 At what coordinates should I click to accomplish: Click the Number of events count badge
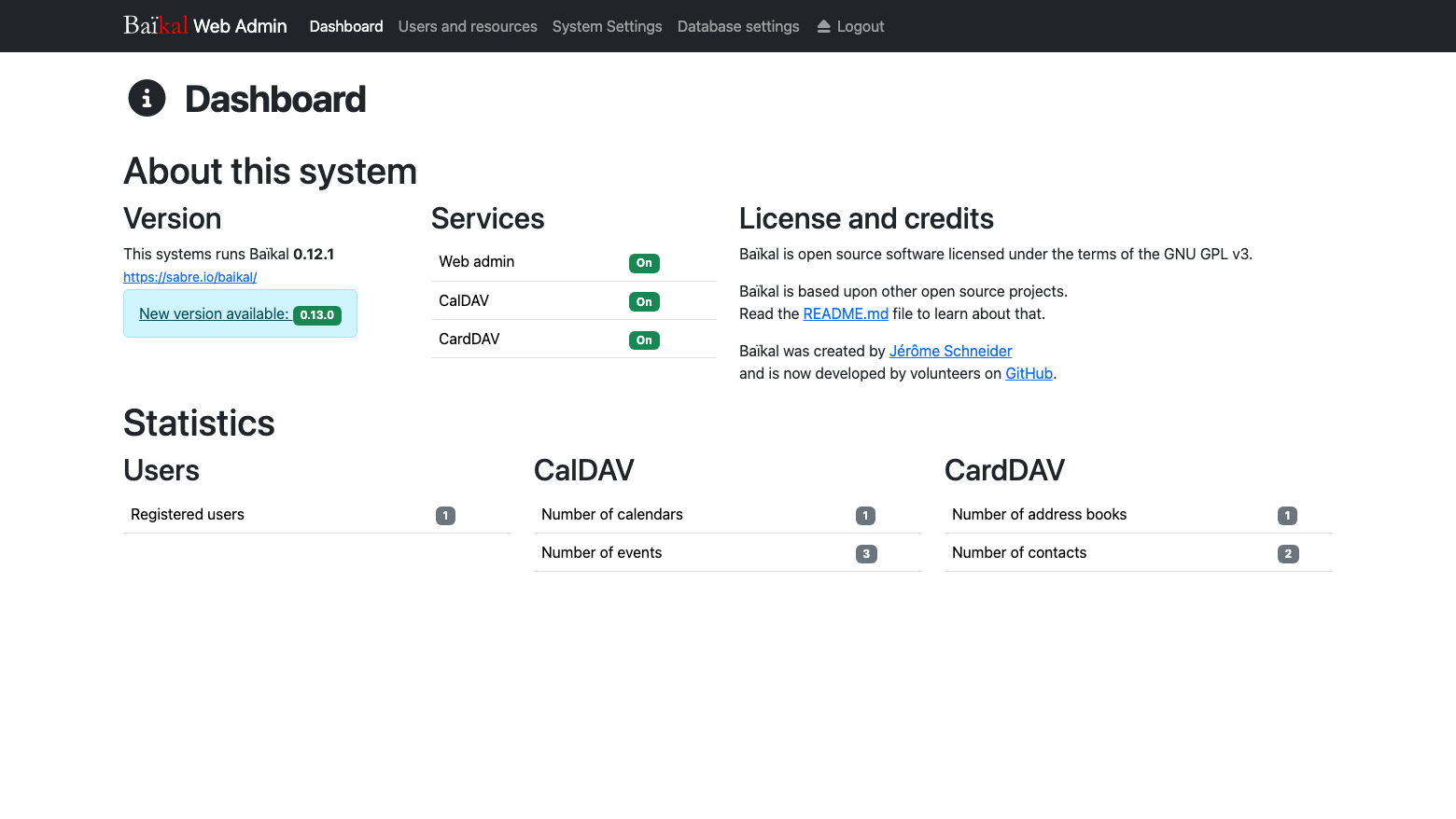coord(866,554)
